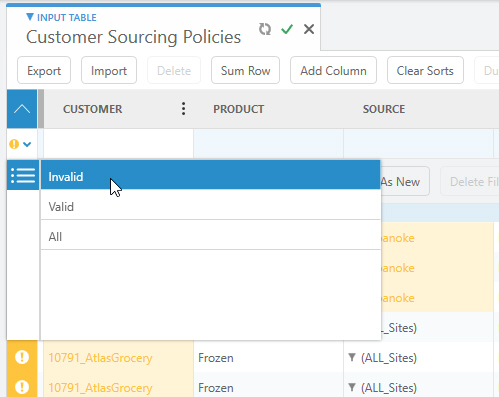The image size is (499, 397).
Task: Open the first ALL_Sites source filter icon
Action: click(352, 357)
